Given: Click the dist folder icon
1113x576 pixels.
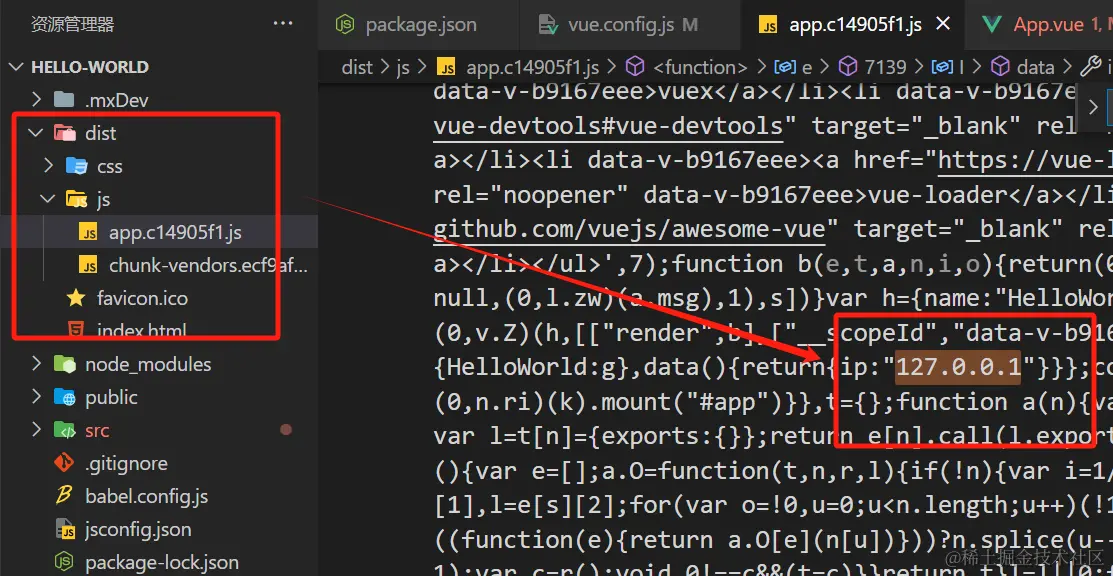Looking at the screenshot, I should pyautogui.click(x=65, y=133).
